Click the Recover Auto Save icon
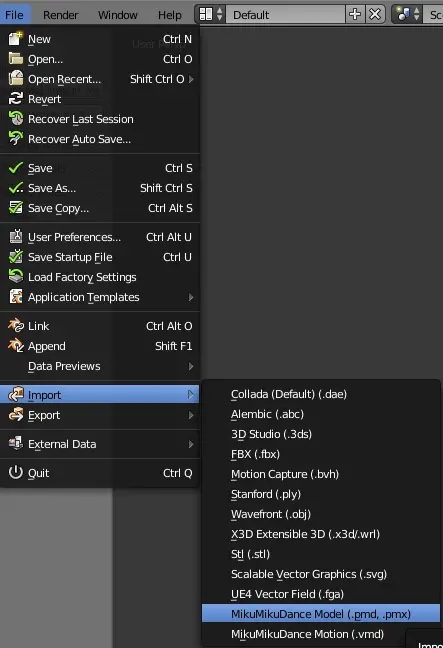This screenshot has height=648, width=443. tap(16, 138)
